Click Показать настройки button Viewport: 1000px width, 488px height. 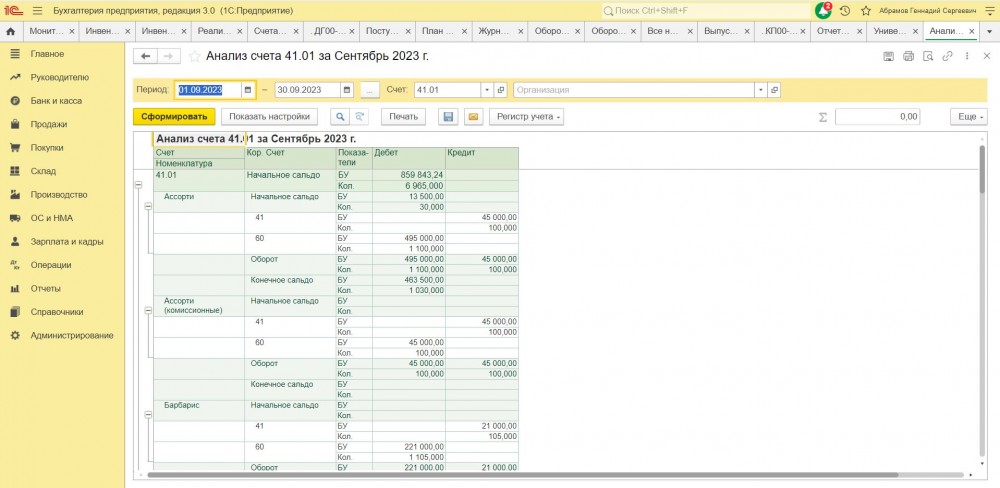pyautogui.click(x=270, y=117)
